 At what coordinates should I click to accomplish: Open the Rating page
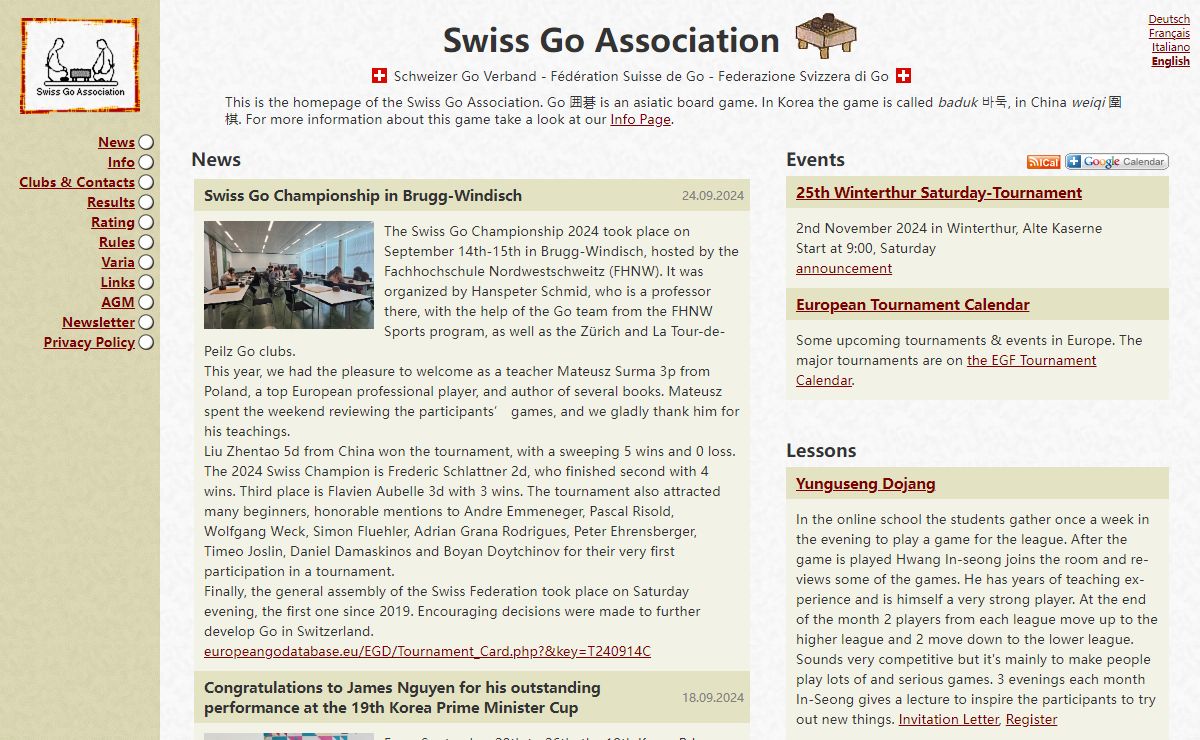click(113, 222)
